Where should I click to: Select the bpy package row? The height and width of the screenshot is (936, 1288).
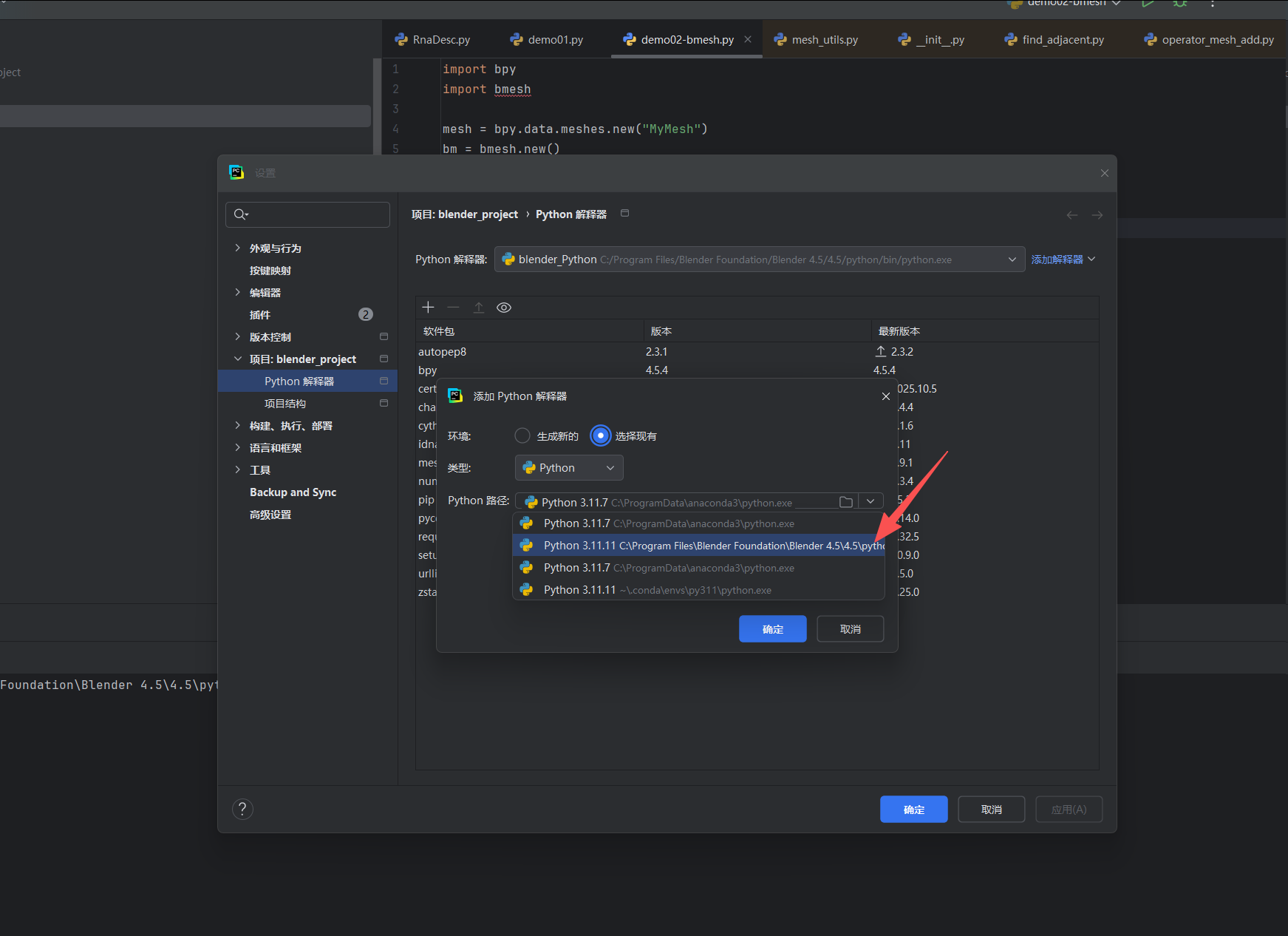[757, 370]
